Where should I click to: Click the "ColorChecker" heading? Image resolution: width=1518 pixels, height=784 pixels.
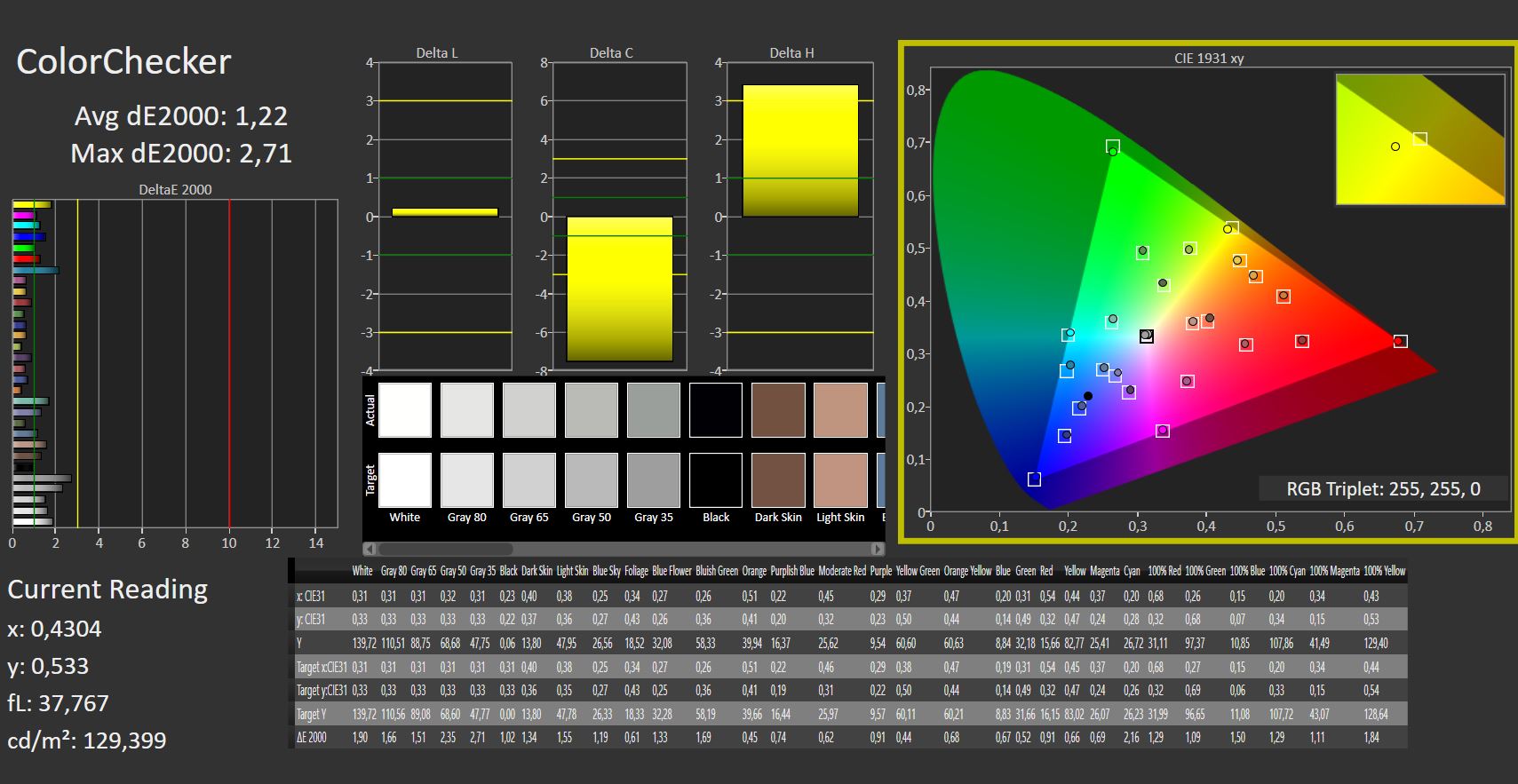123,61
